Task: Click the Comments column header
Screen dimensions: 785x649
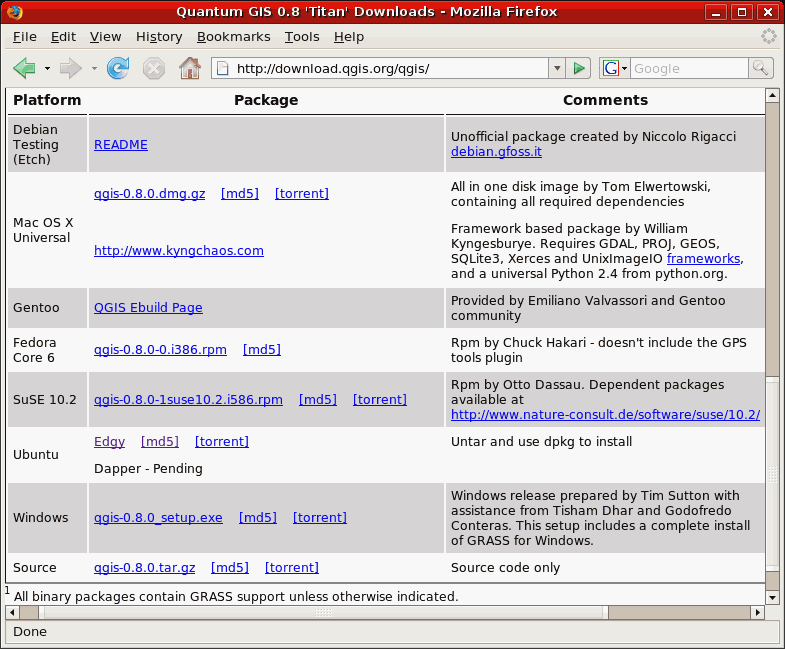Action: pyautogui.click(x=605, y=100)
